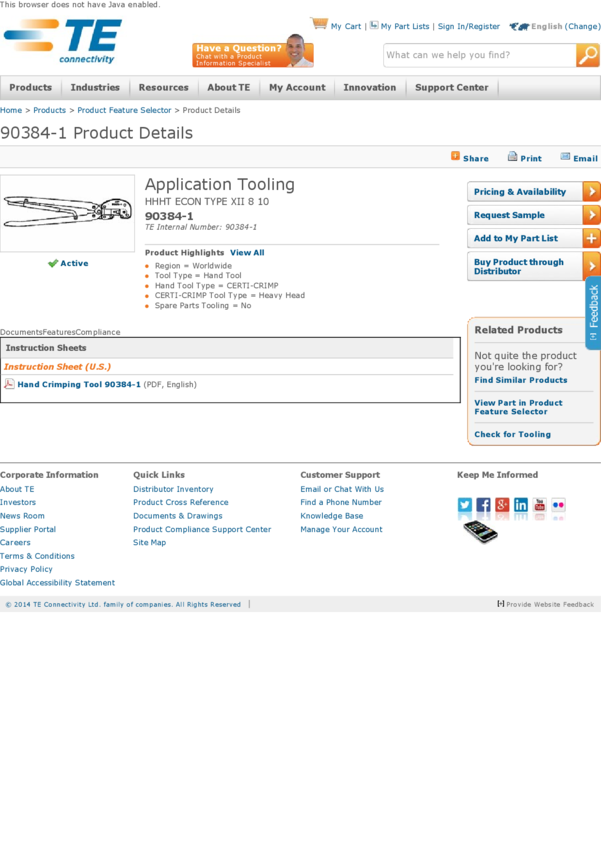Click the orange search magnifier button
This screenshot has height=850, width=601.
click(587, 55)
